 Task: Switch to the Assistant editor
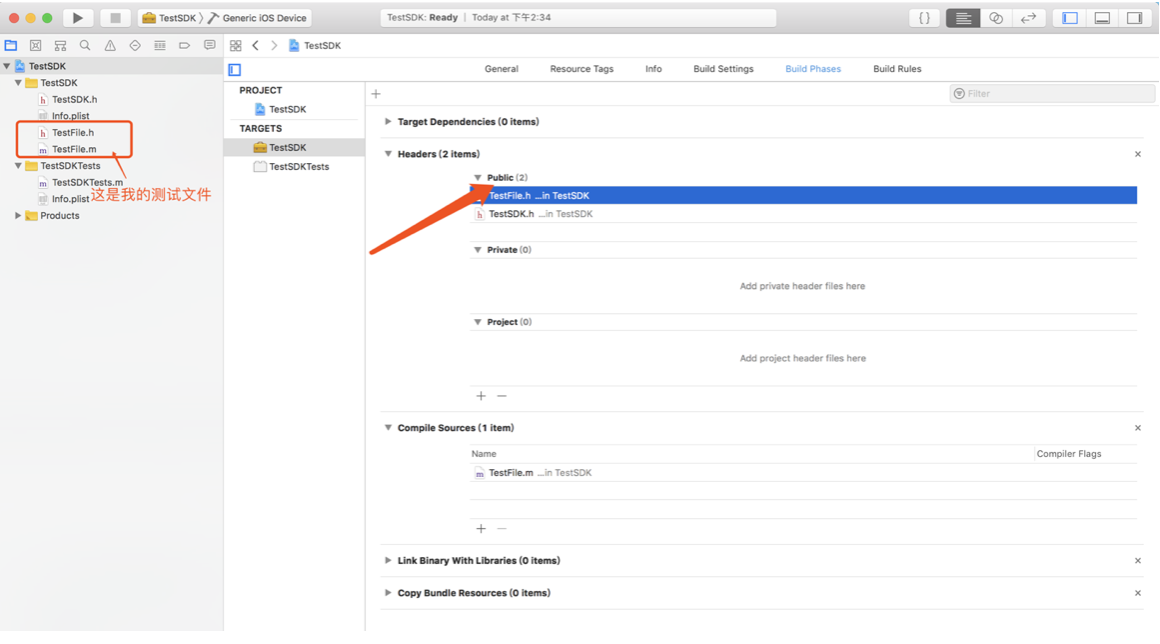996,18
